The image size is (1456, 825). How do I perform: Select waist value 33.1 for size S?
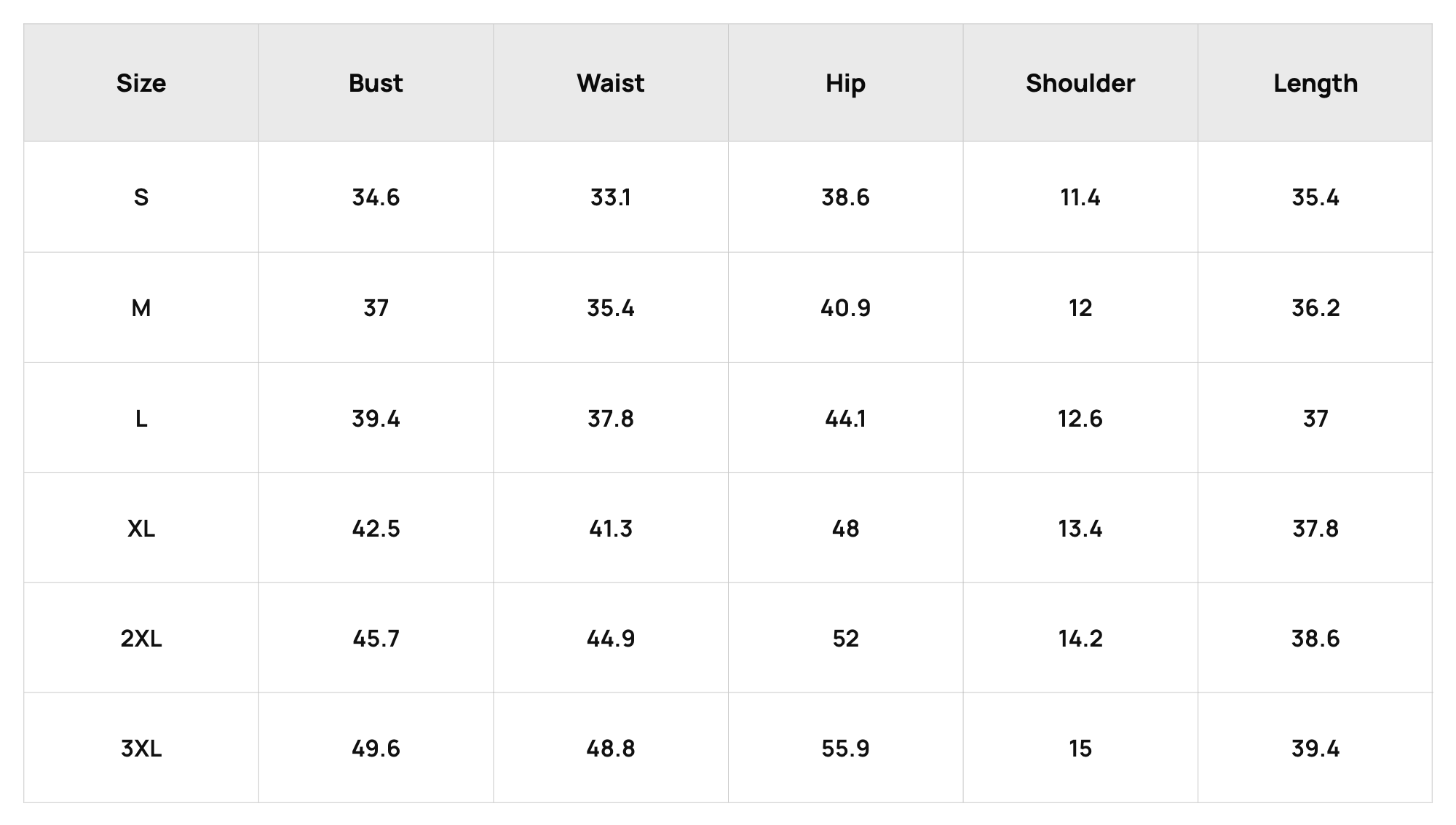[x=611, y=197]
